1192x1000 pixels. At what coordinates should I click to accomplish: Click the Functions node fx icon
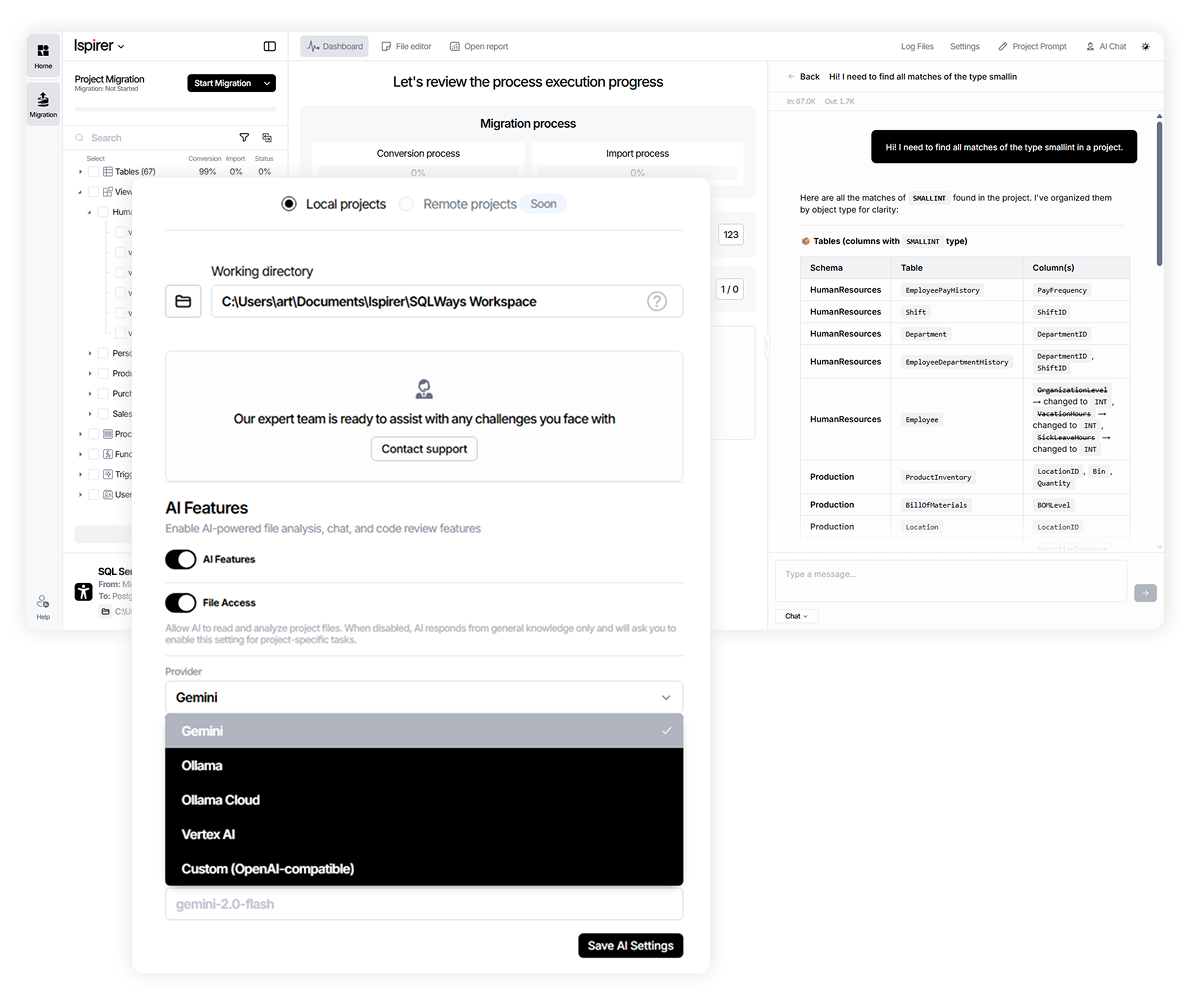[108, 454]
